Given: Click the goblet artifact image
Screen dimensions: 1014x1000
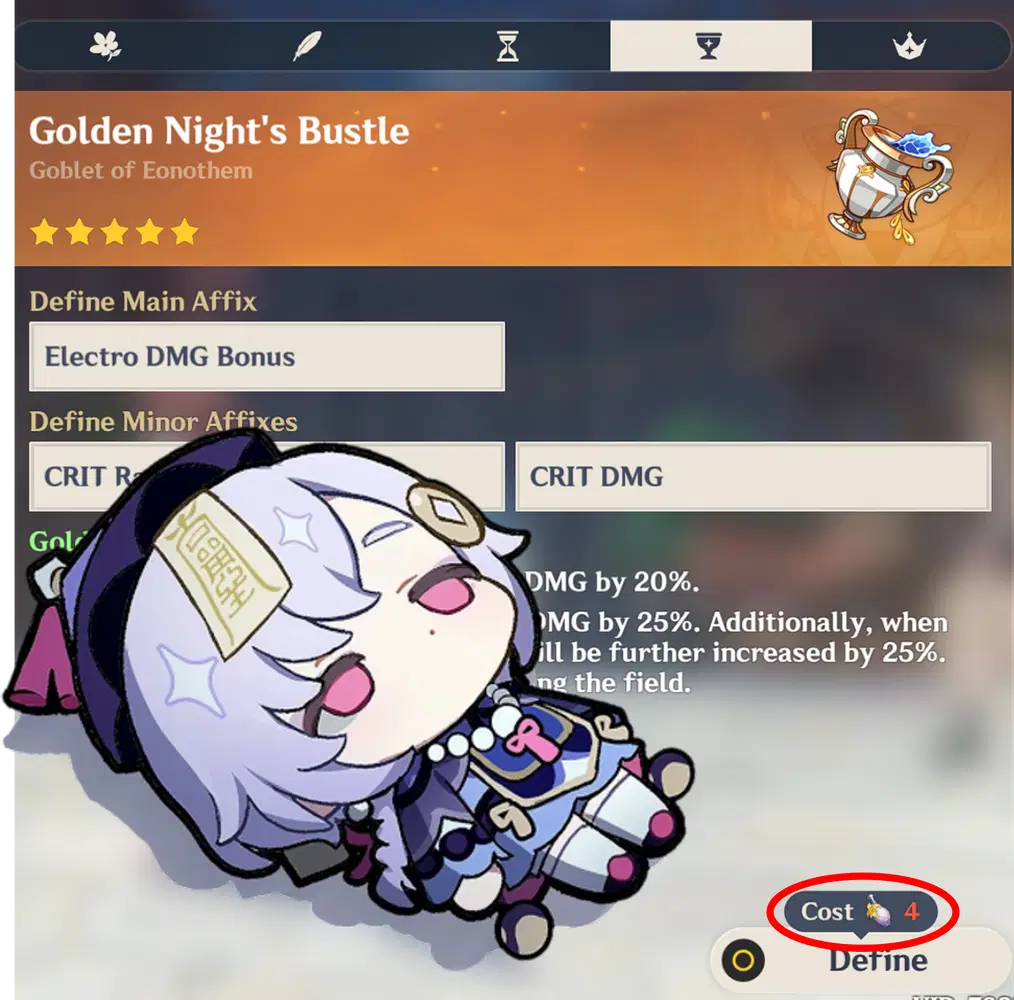Looking at the screenshot, I should [889, 176].
